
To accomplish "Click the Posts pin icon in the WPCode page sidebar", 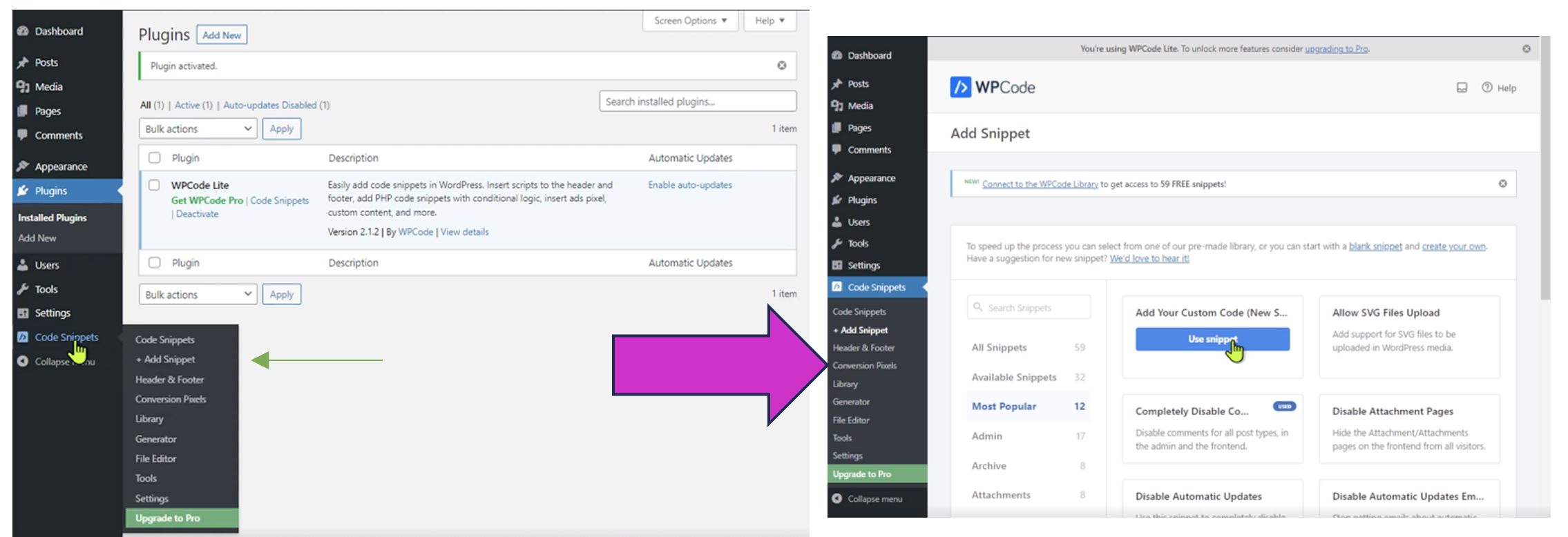I will click(x=837, y=84).
